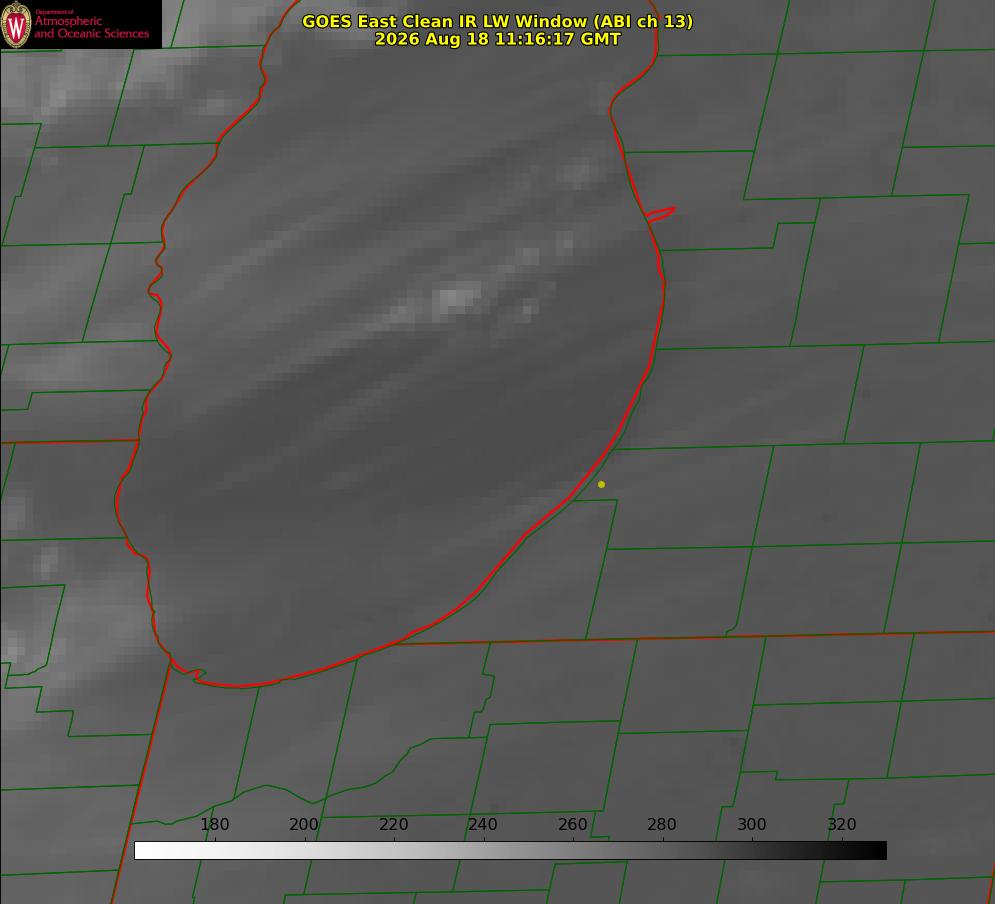The width and height of the screenshot is (995, 904).
Task: Click the 240 label on the colorbar
Action: pos(483,824)
